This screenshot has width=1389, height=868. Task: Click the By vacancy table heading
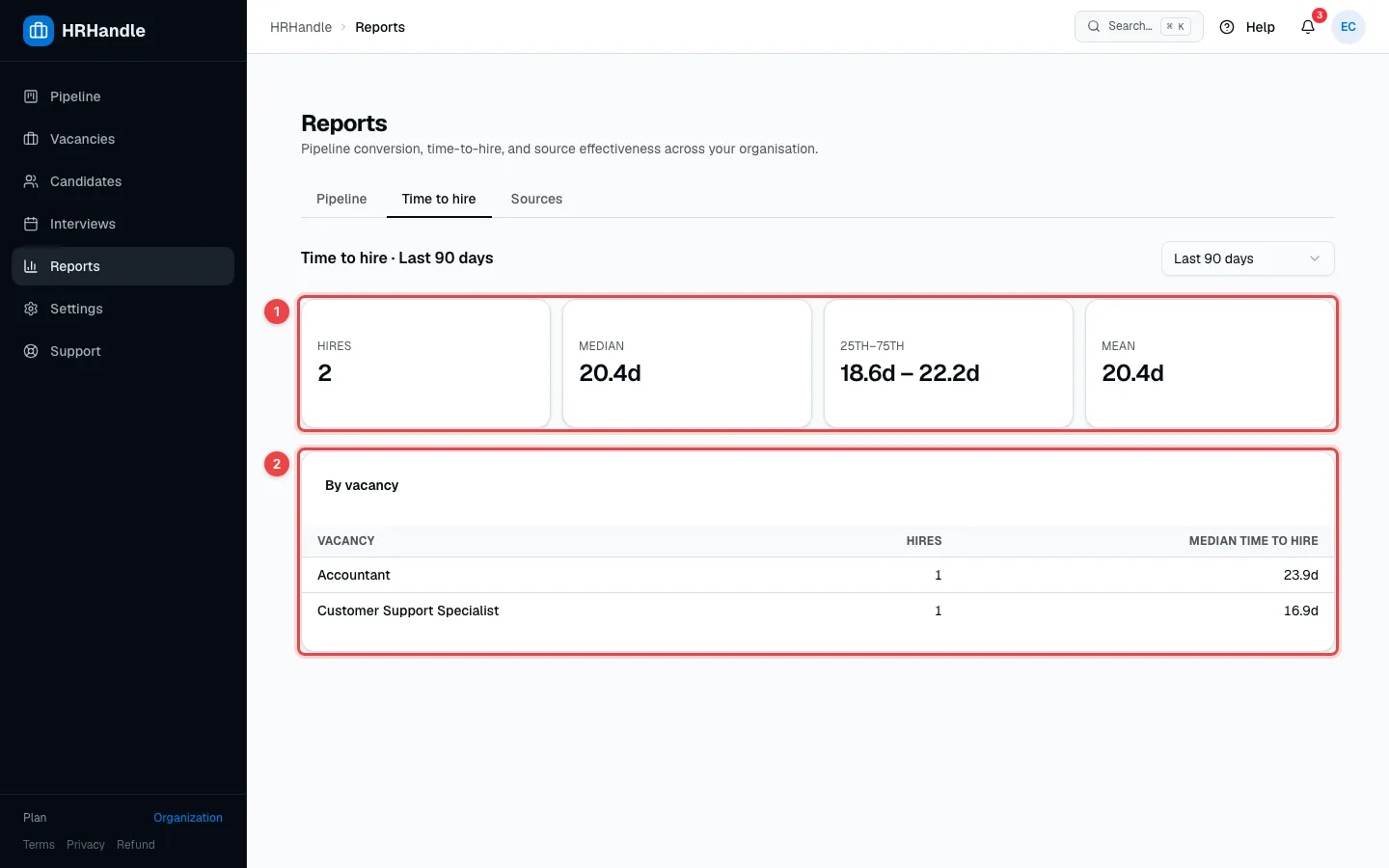pos(362,485)
